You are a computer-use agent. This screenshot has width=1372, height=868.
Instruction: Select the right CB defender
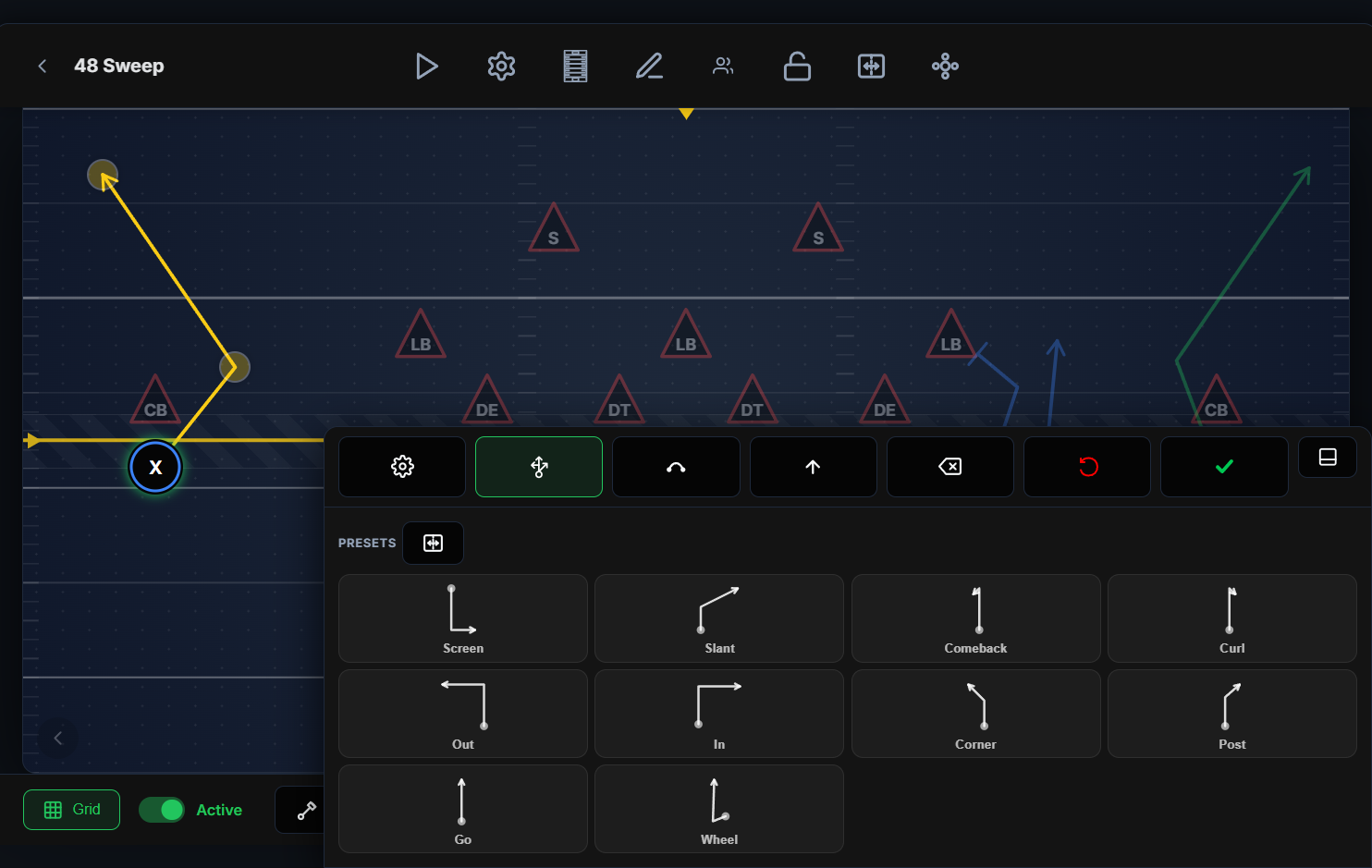click(1216, 402)
